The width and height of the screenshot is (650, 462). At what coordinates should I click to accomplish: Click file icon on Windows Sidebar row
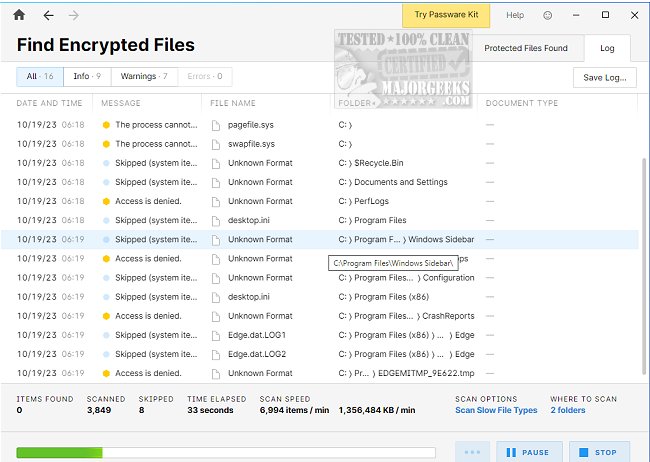[x=216, y=240]
